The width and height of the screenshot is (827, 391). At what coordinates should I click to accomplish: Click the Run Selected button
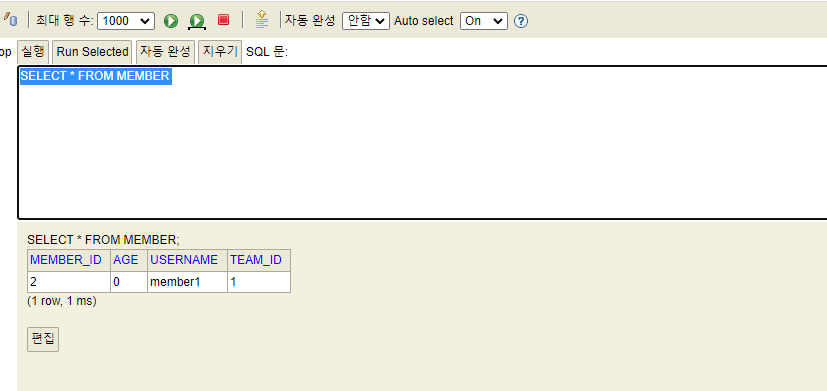point(92,52)
